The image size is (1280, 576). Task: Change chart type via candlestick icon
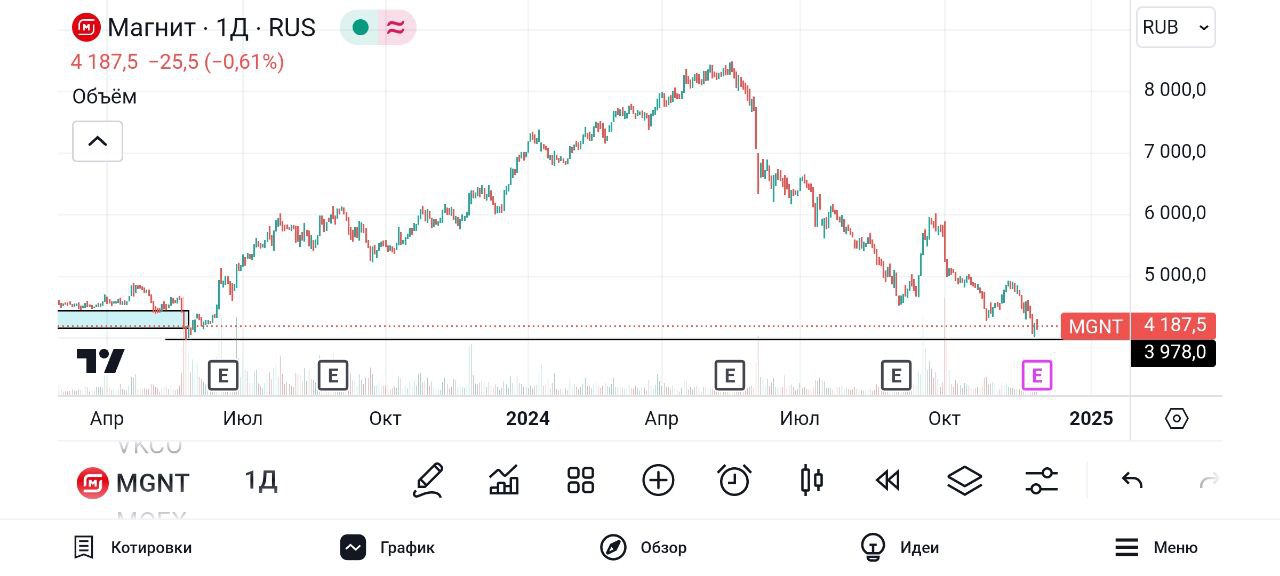(811, 481)
